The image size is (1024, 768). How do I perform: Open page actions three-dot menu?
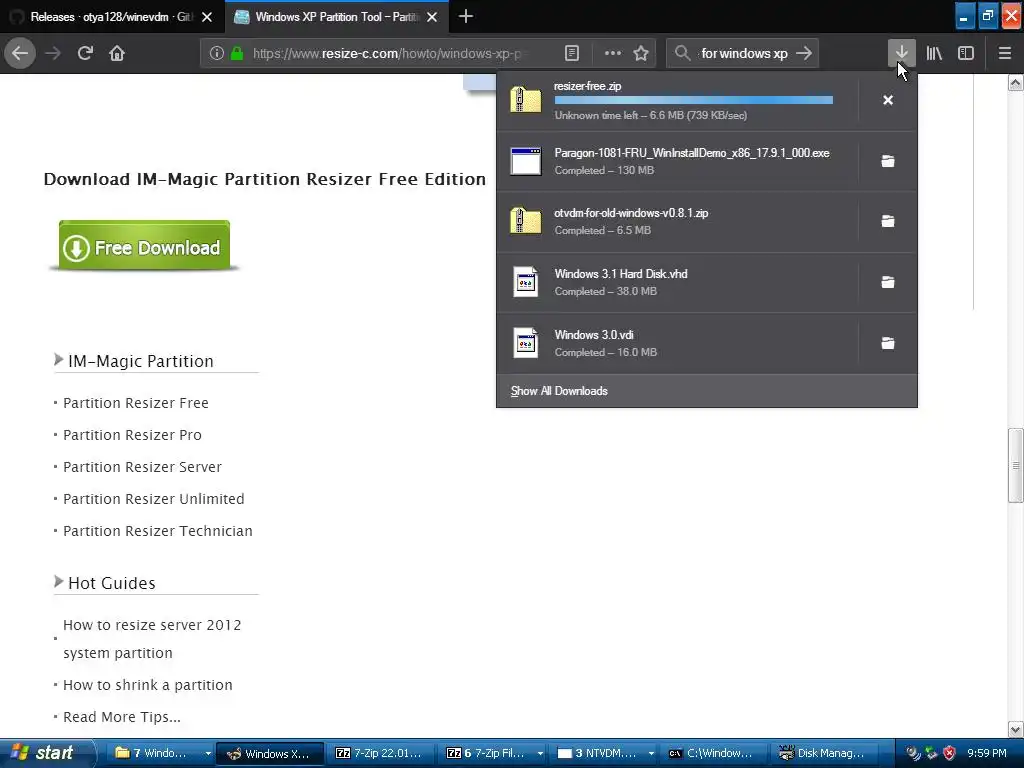coord(613,53)
